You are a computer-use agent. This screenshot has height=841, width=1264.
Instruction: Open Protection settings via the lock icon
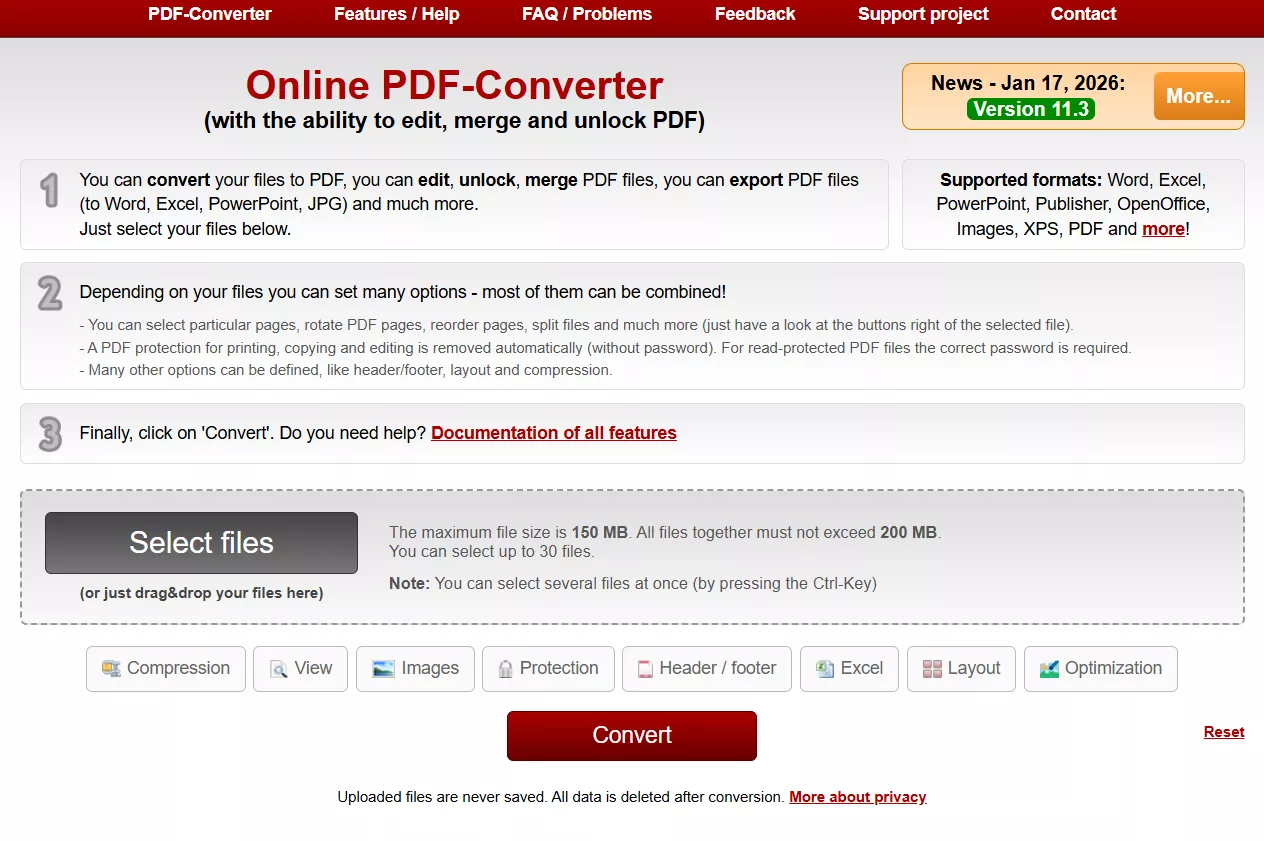click(x=508, y=668)
